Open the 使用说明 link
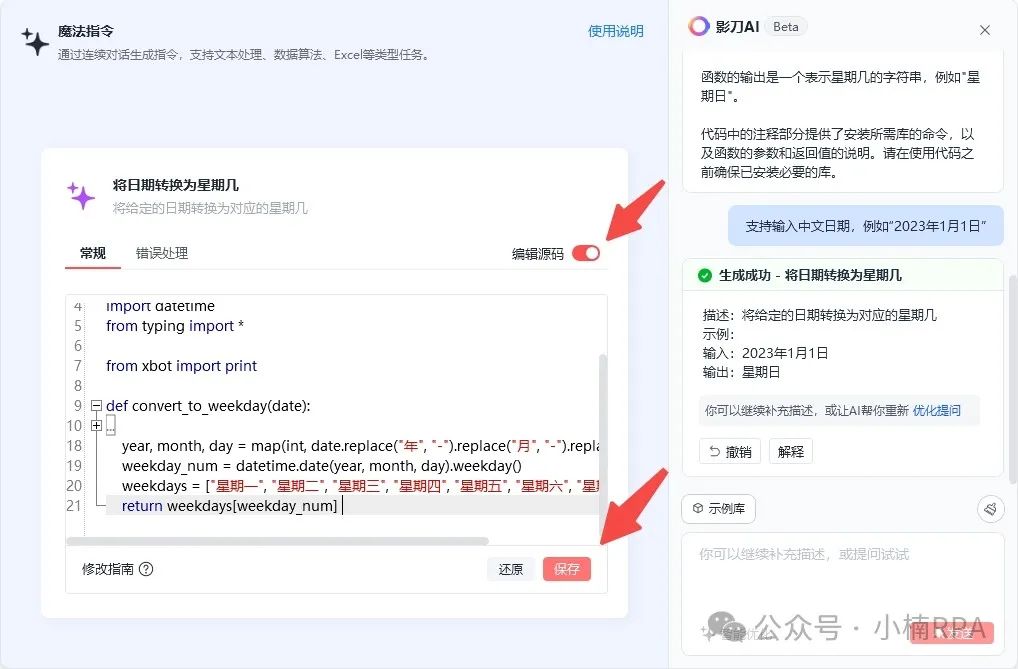This screenshot has height=669, width=1018. point(616,30)
